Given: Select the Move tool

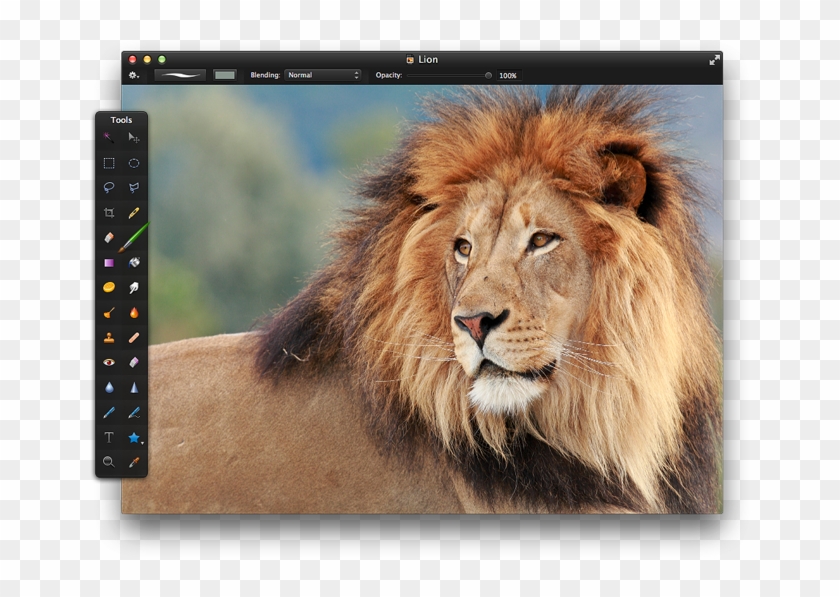Looking at the screenshot, I should click(134, 137).
